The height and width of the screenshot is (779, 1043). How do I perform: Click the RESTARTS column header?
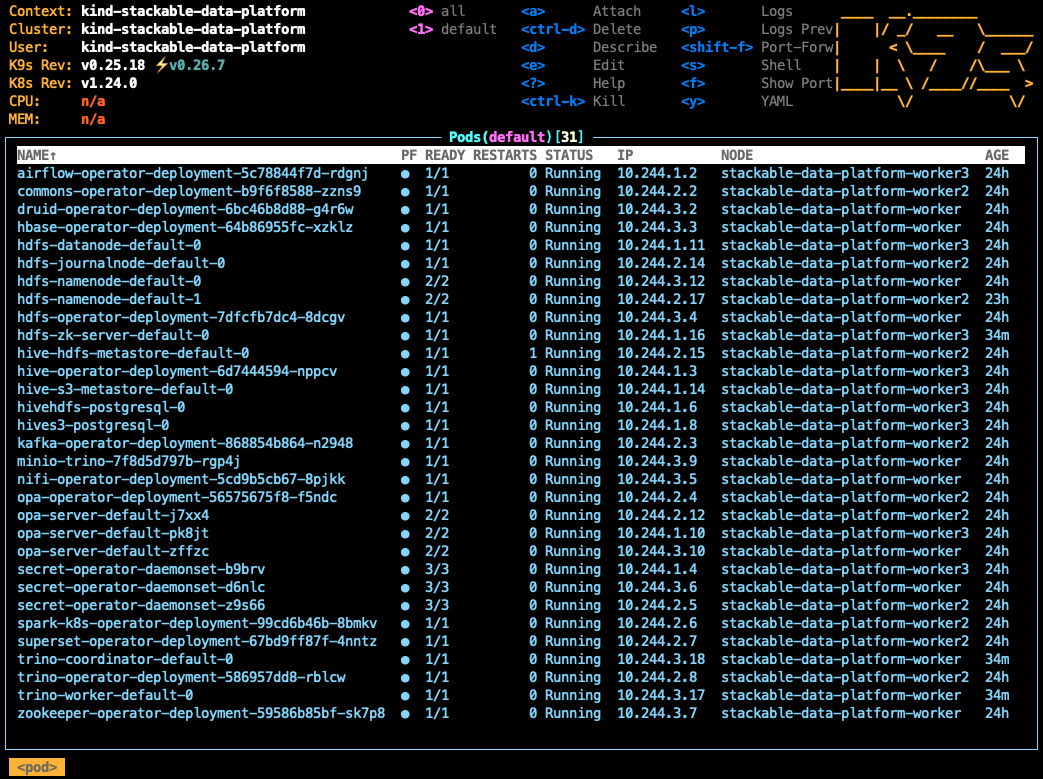tap(505, 155)
